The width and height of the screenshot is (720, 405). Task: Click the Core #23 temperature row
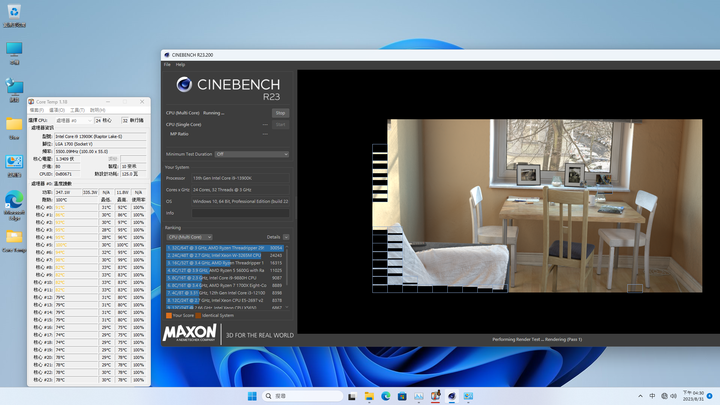pyautogui.click(x=89, y=380)
